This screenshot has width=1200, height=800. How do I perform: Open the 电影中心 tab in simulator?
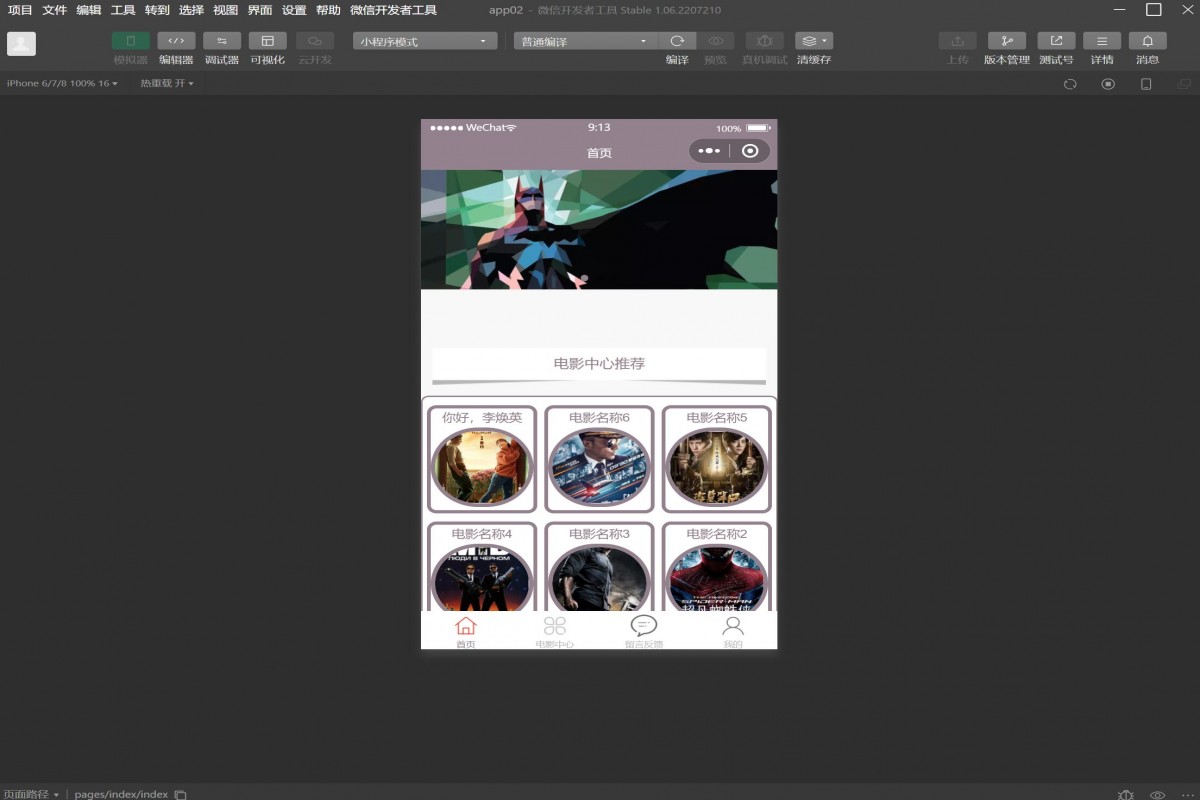point(554,631)
